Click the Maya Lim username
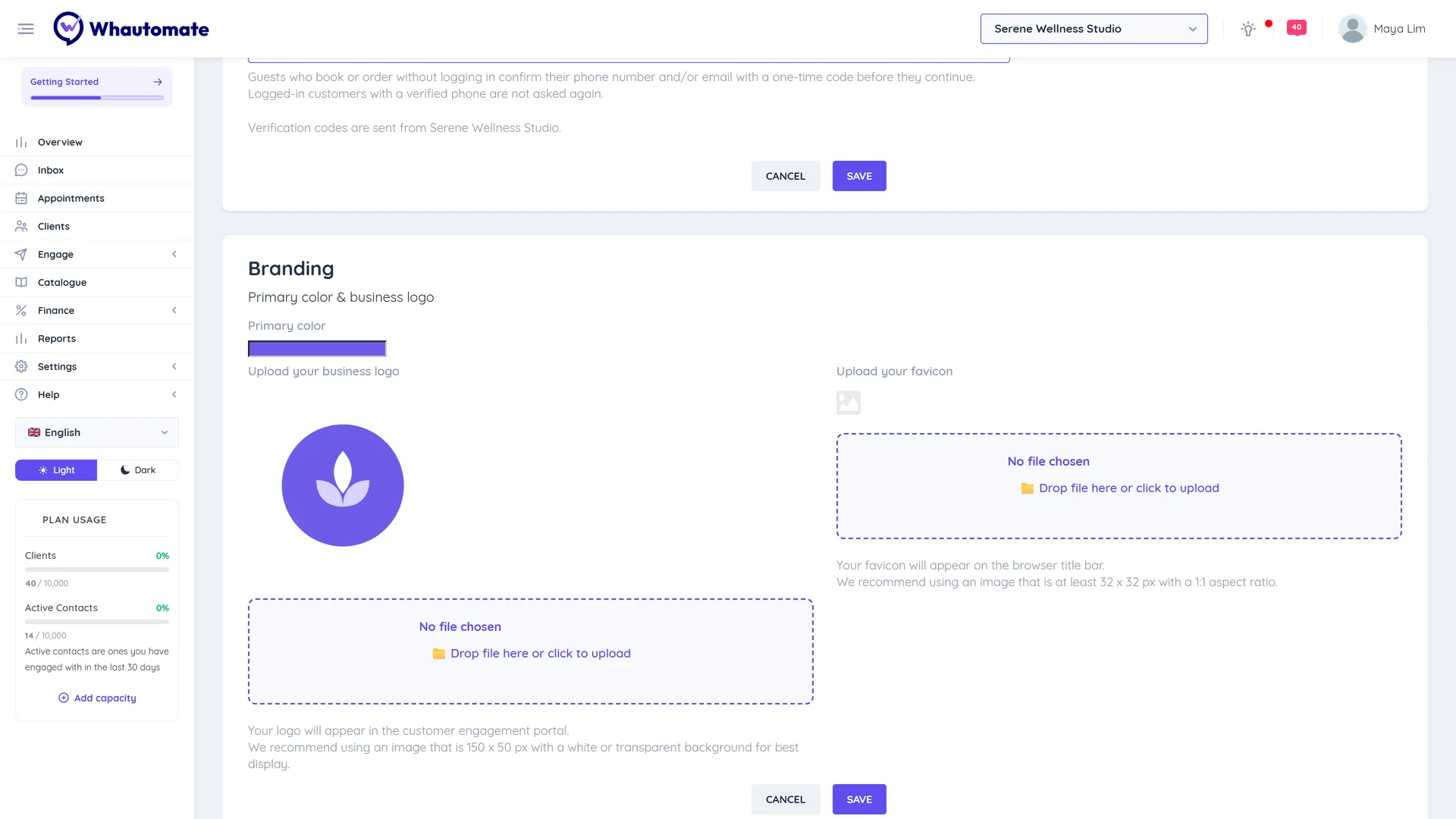 tap(1399, 29)
